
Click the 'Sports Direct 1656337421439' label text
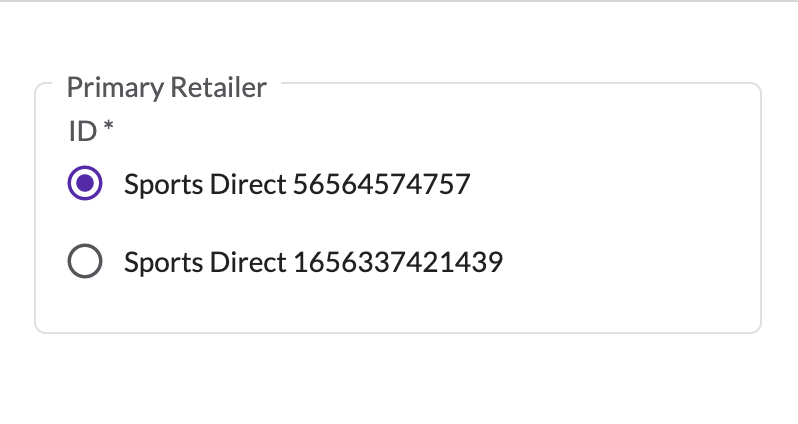(313, 263)
